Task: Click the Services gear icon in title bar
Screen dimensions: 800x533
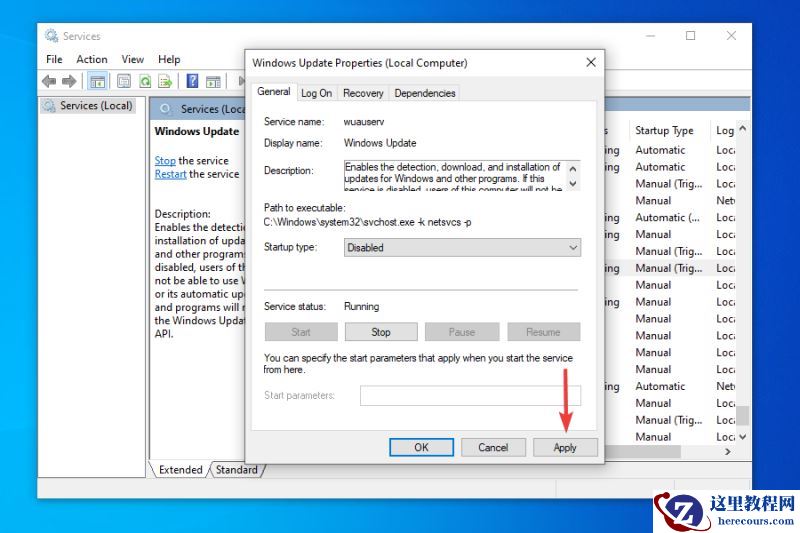Action: click(x=51, y=36)
